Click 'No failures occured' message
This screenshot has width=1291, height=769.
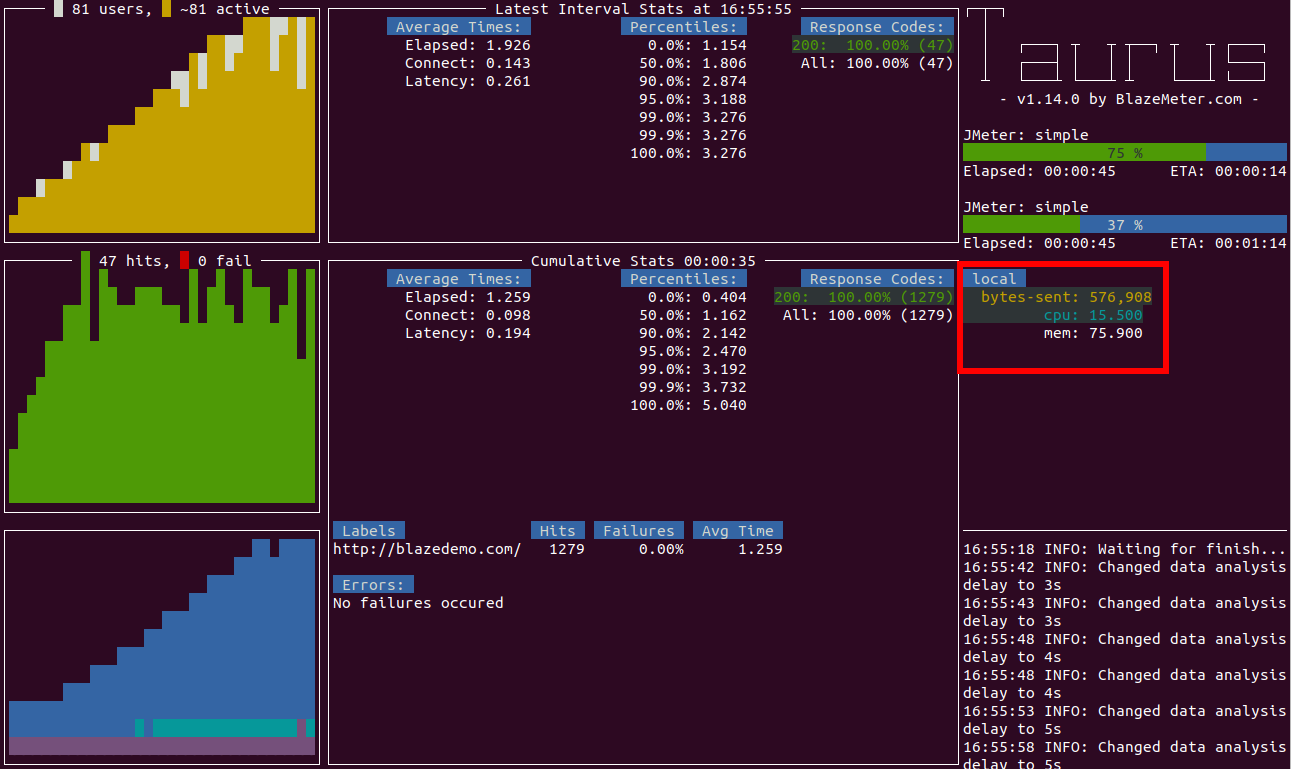pyautogui.click(x=418, y=603)
